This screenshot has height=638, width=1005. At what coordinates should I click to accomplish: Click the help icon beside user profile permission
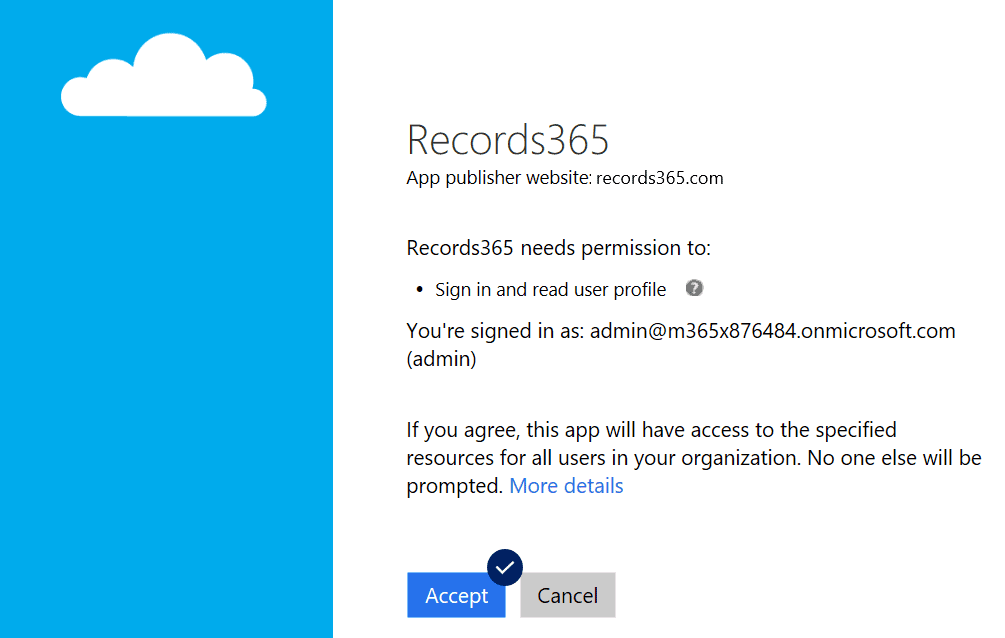click(x=694, y=289)
